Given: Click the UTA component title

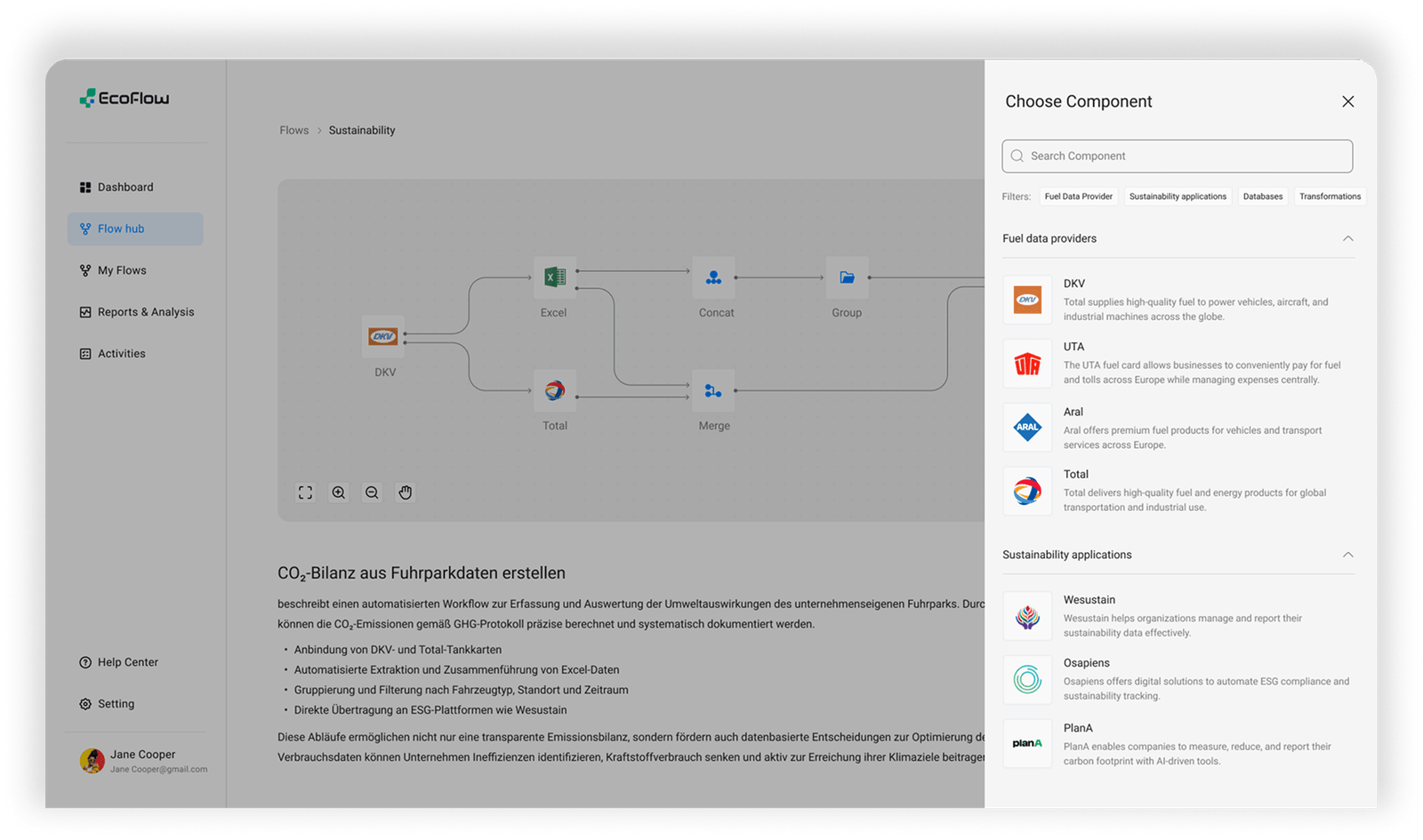Looking at the screenshot, I should (1073, 347).
